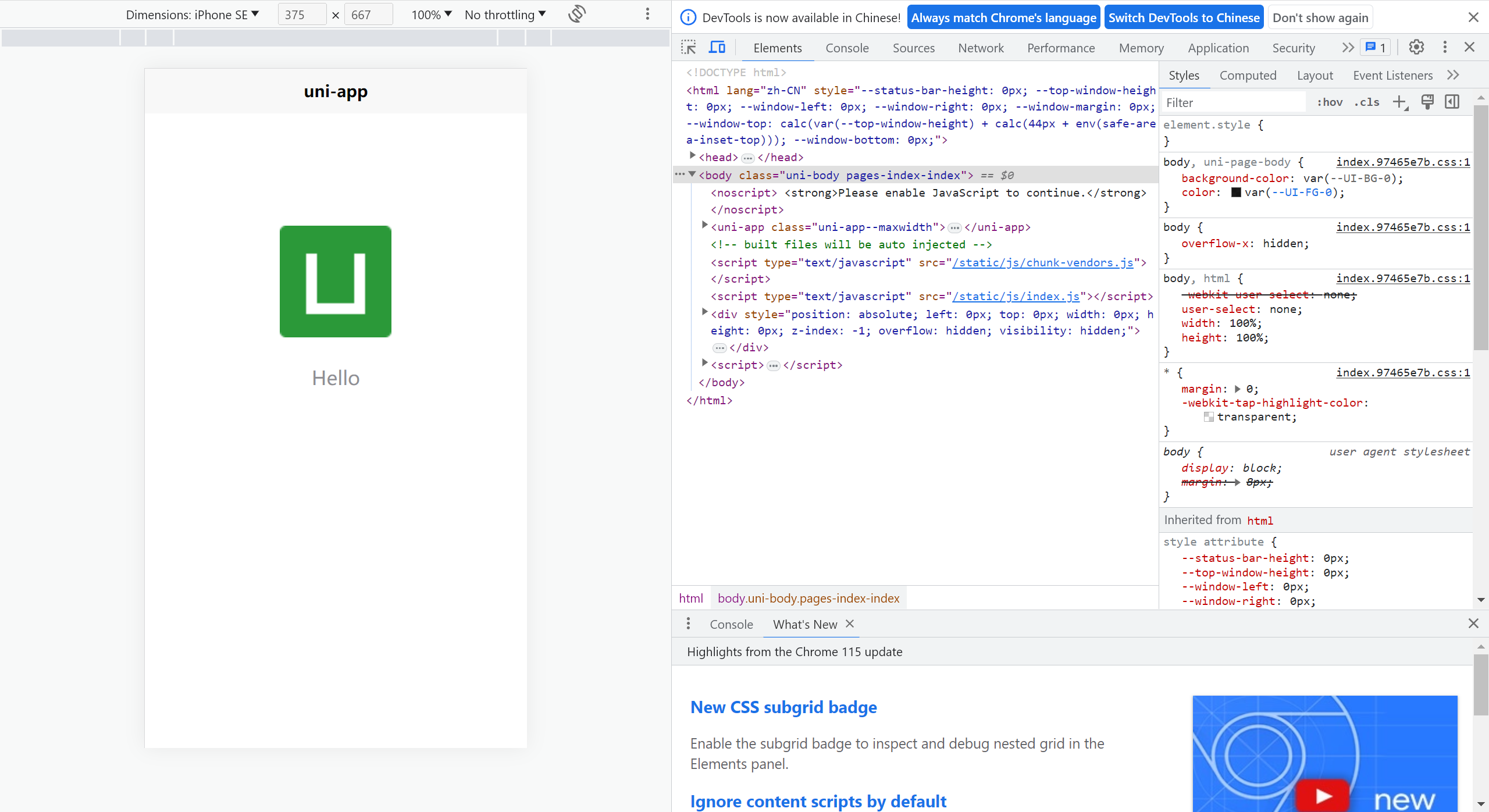Close the What's New drawer tab
The height and width of the screenshot is (812, 1489).
point(850,624)
